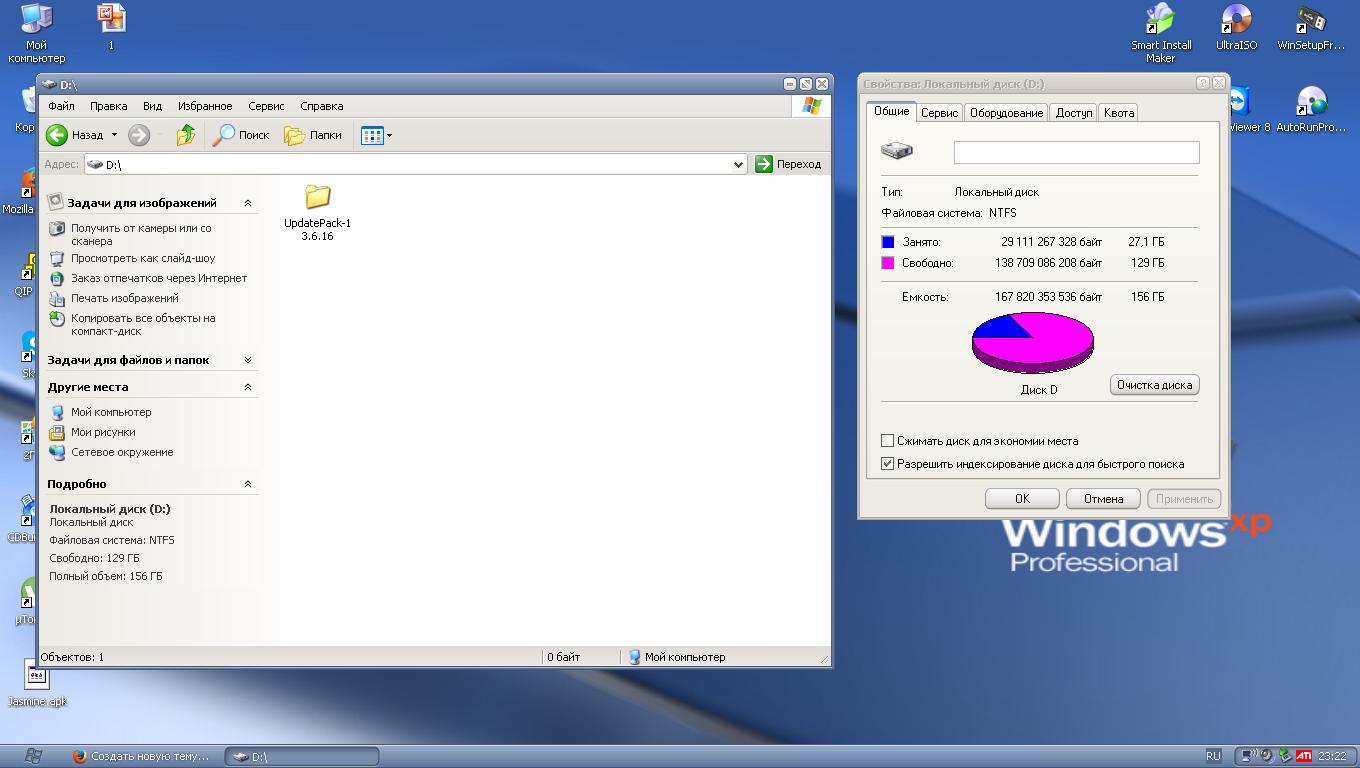Toggle the Папки folders pane
The width and height of the screenshot is (1360, 768).
click(313, 135)
